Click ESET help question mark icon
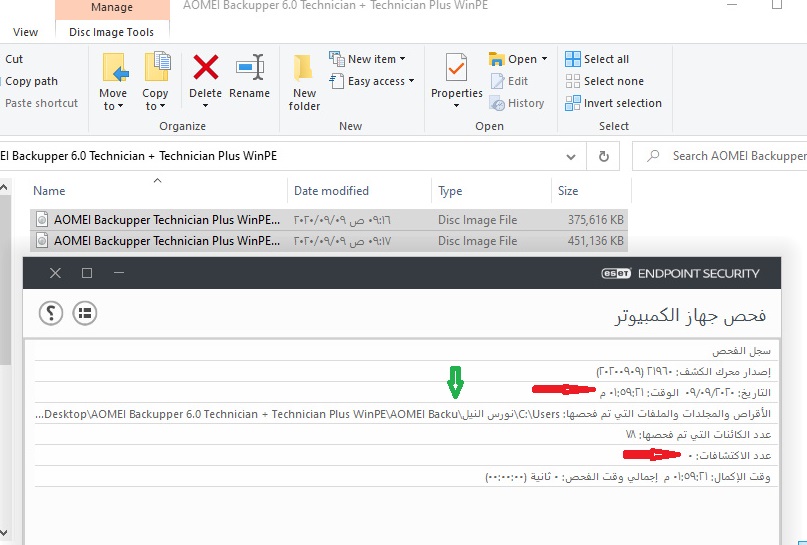807x545 pixels. tap(50, 313)
